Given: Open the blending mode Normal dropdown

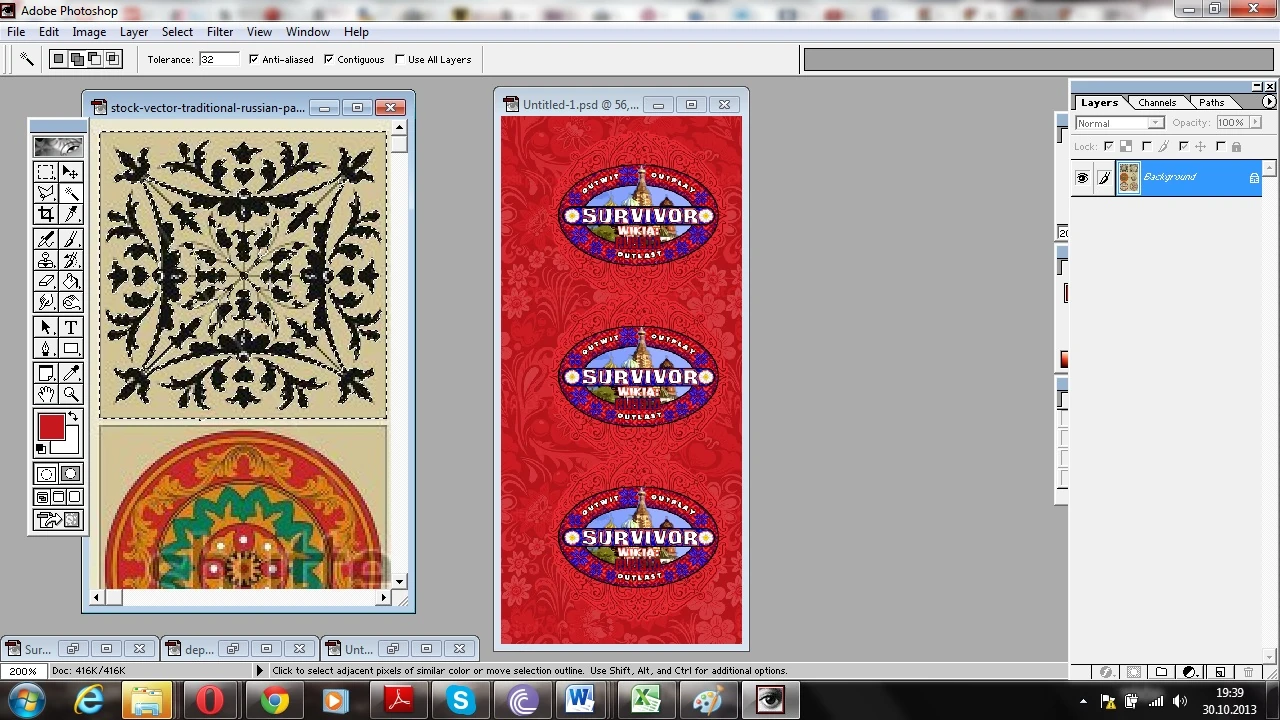Looking at the screenshot, I should tap(1119, 123).
